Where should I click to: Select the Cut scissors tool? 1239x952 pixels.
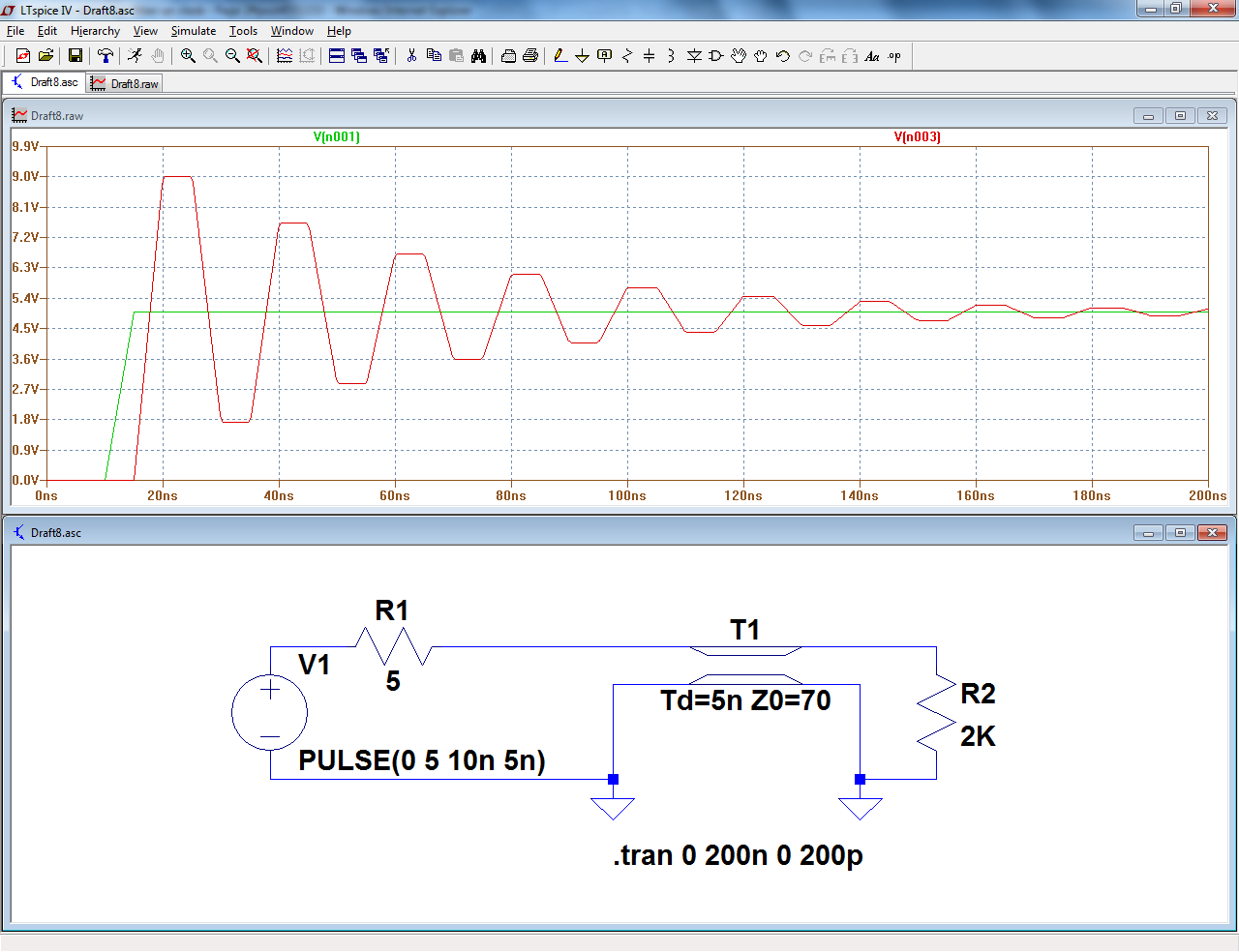tap(411, 56)
